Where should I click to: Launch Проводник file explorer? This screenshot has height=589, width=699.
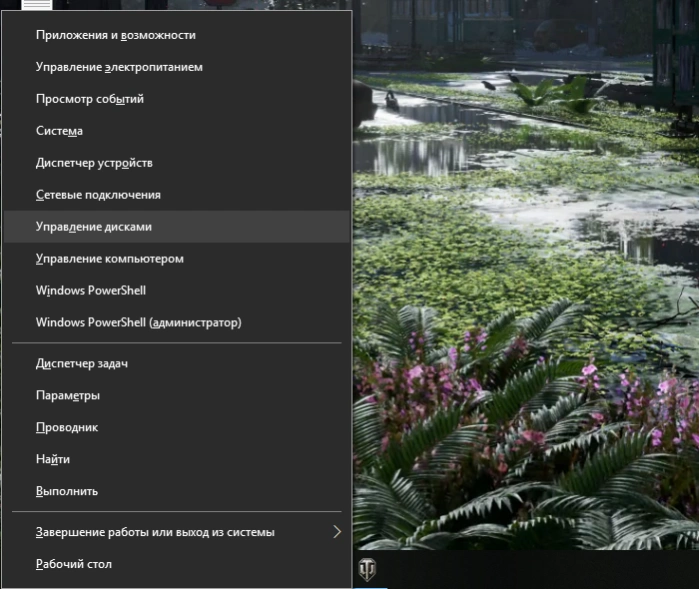coord(177,428)
